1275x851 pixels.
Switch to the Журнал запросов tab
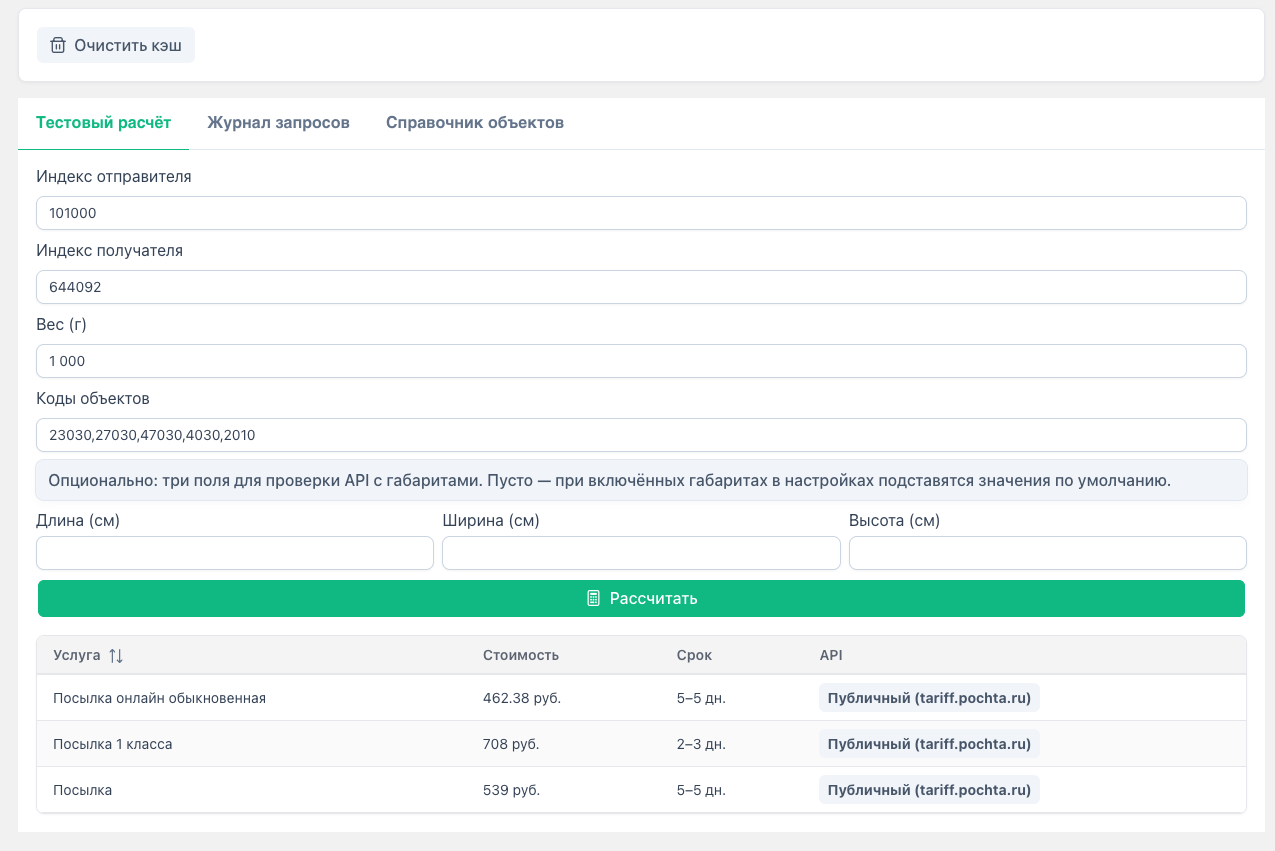(x=278, y=123)
